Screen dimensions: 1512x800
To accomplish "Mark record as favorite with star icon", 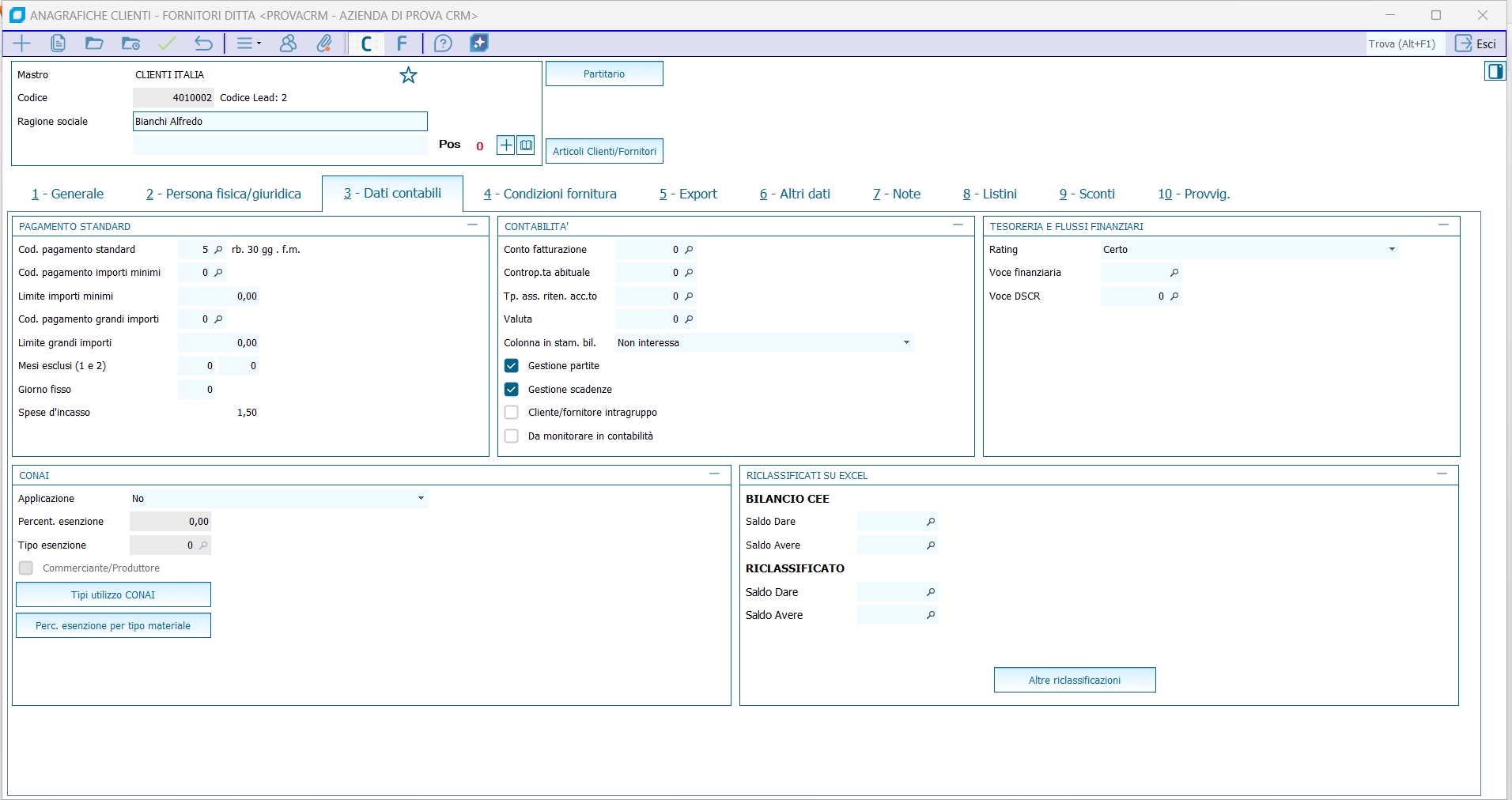I will click(408, 75).
